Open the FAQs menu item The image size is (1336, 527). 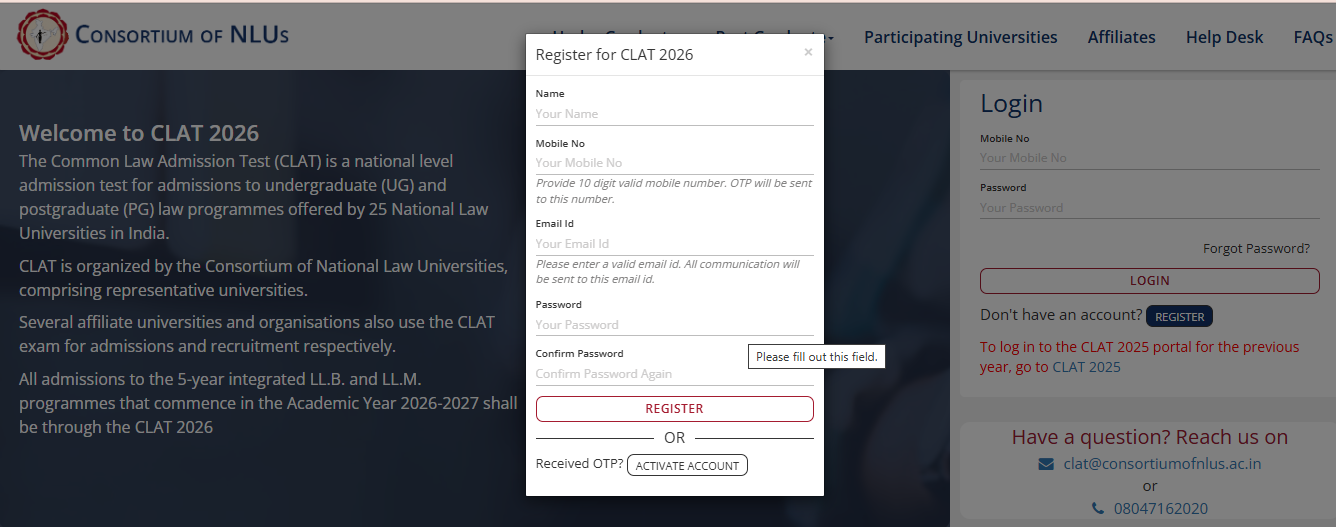point(1313,37)
